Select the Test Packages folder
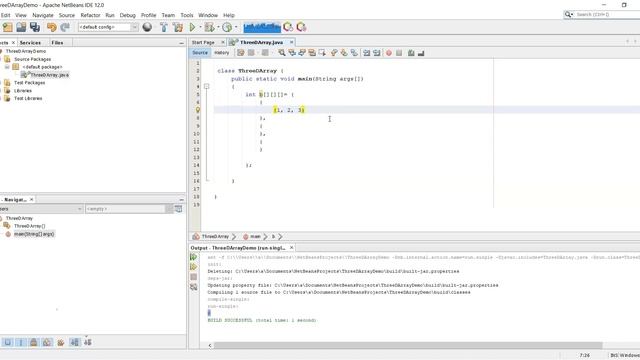The height and width of the screenshot is (360, 640). coord(29,83)
